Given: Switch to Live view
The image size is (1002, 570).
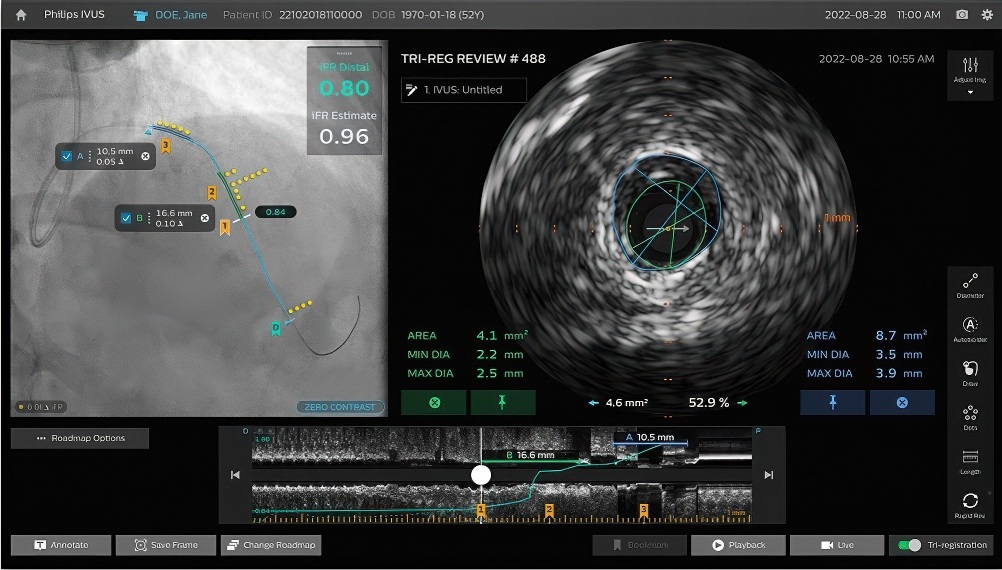Looking at the screenshot, I should 837,545.
